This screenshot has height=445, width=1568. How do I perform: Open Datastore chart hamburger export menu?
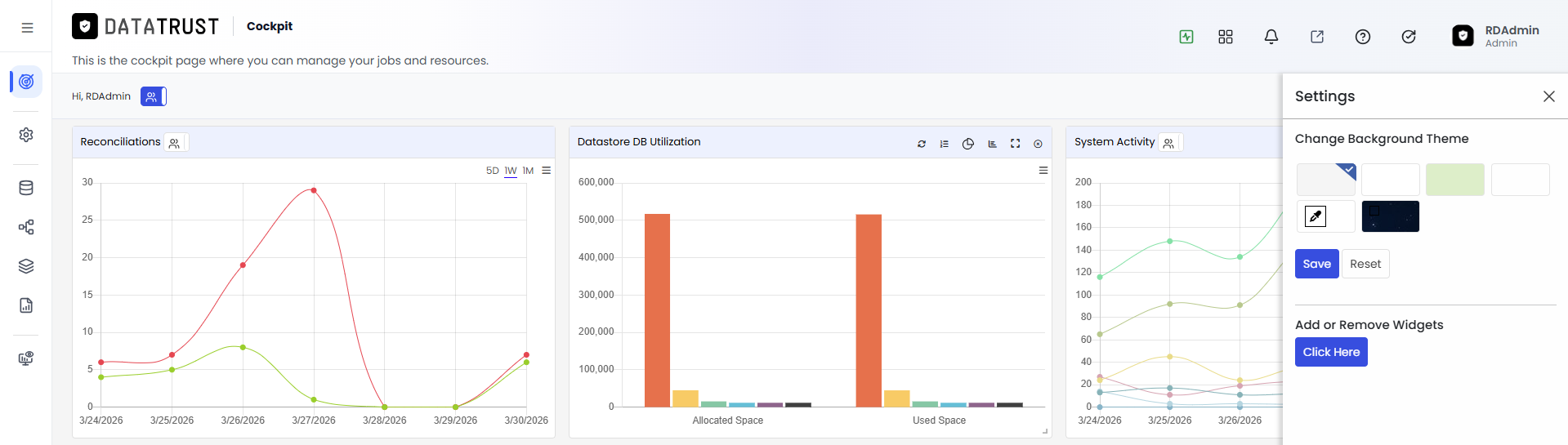pyautogui.click(x=1043, y=171)
